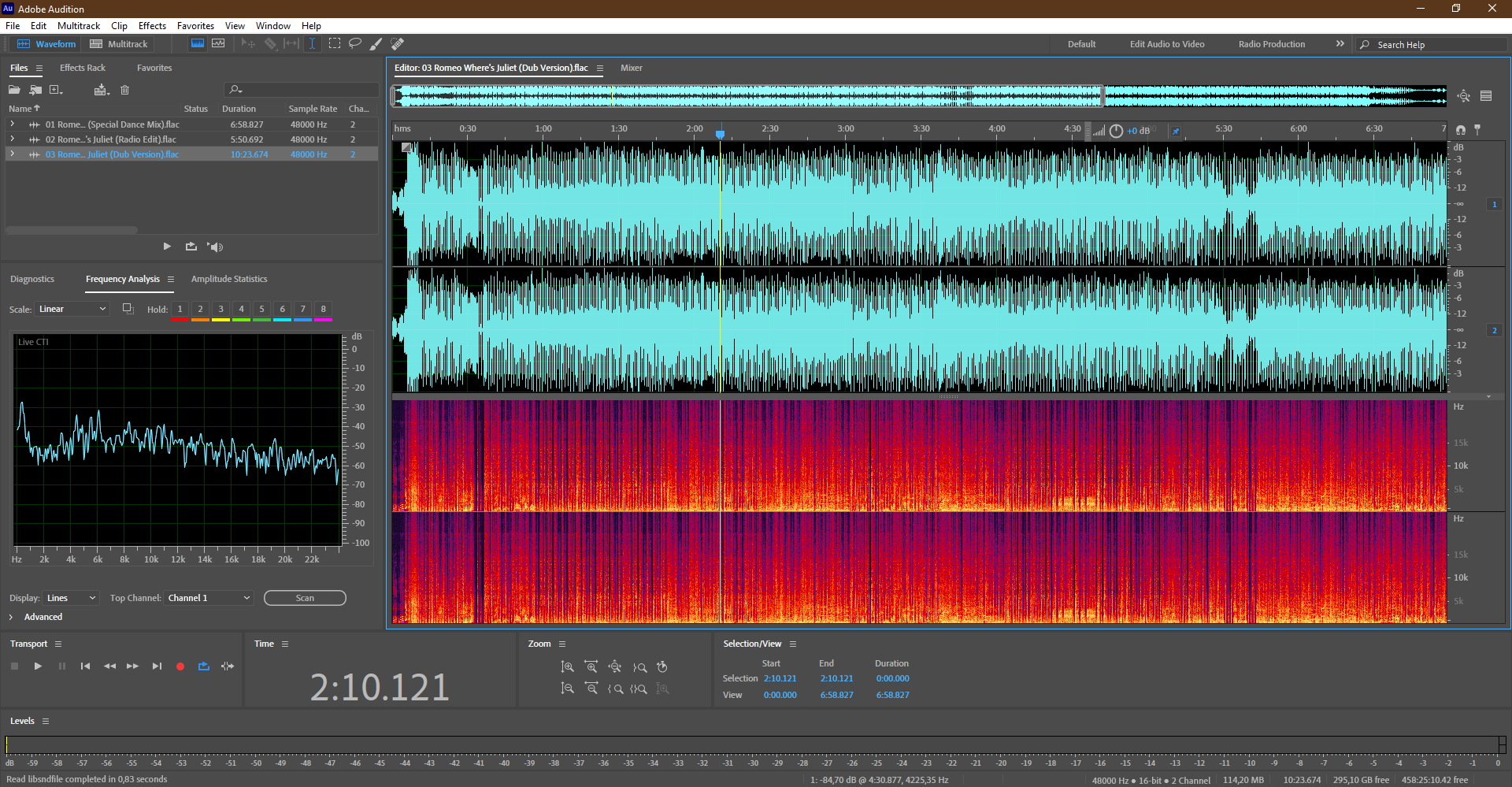Toggle Loop Playback in Transport
Image resolution: width=1512 pixels, height=787 pixels.
(204, 666)
